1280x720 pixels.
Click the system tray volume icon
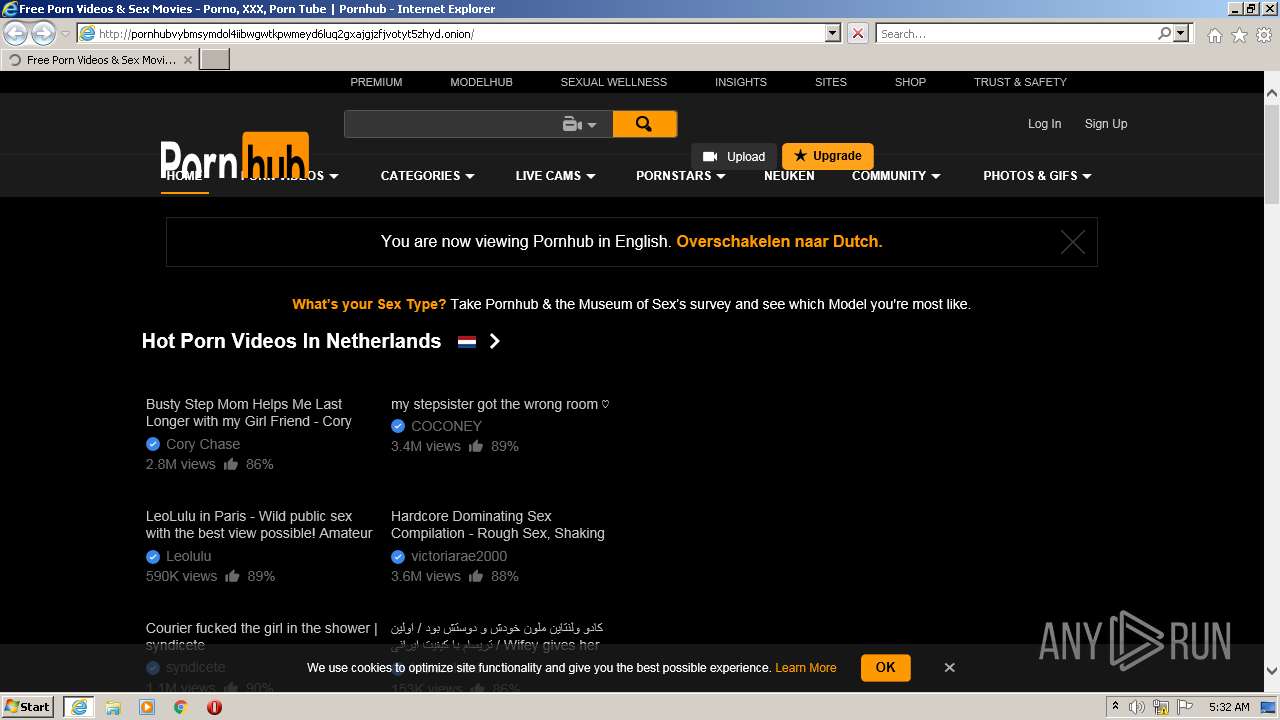pos(1136,707)
